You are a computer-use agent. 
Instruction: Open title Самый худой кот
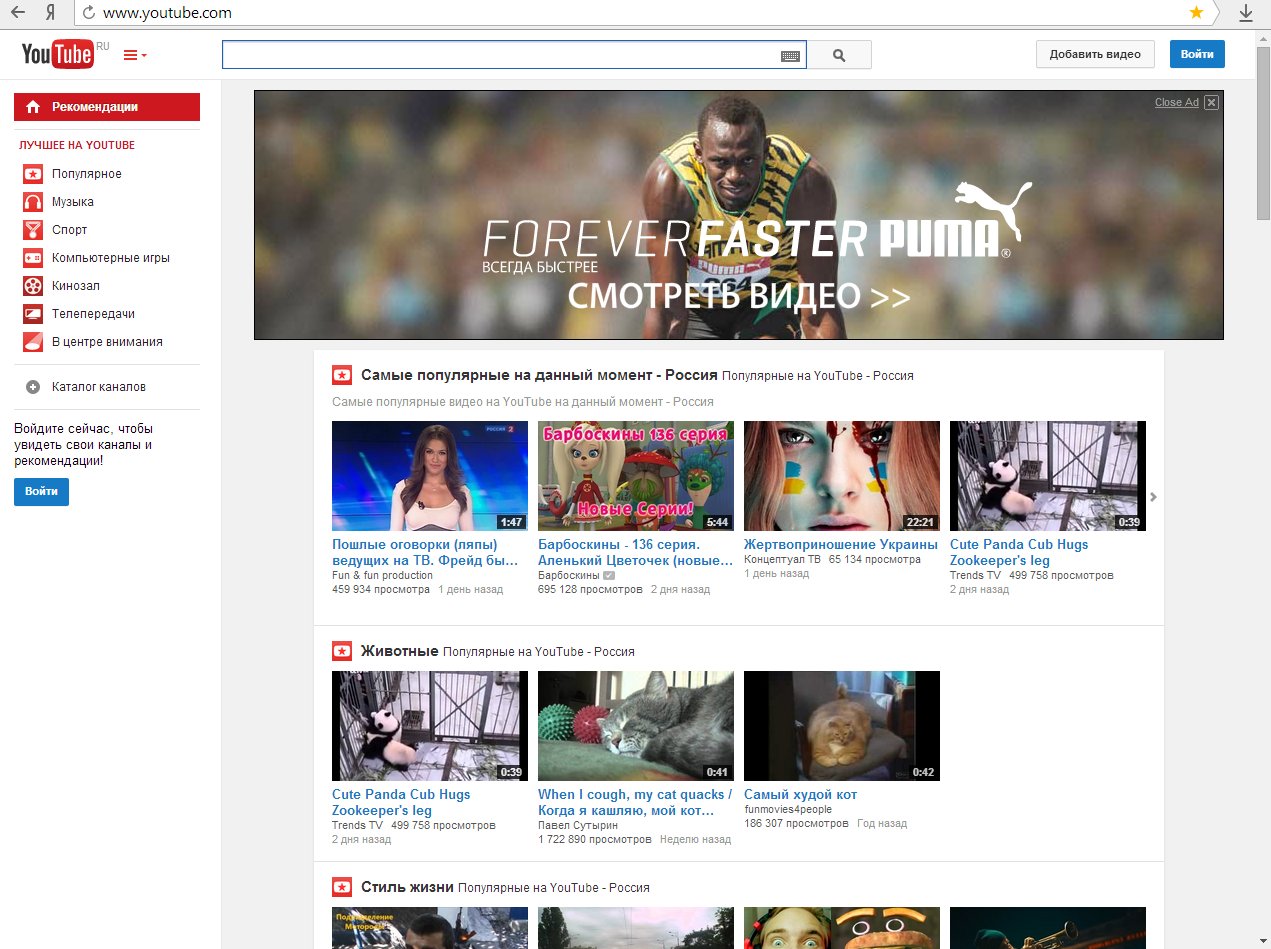tap(800, 795)
